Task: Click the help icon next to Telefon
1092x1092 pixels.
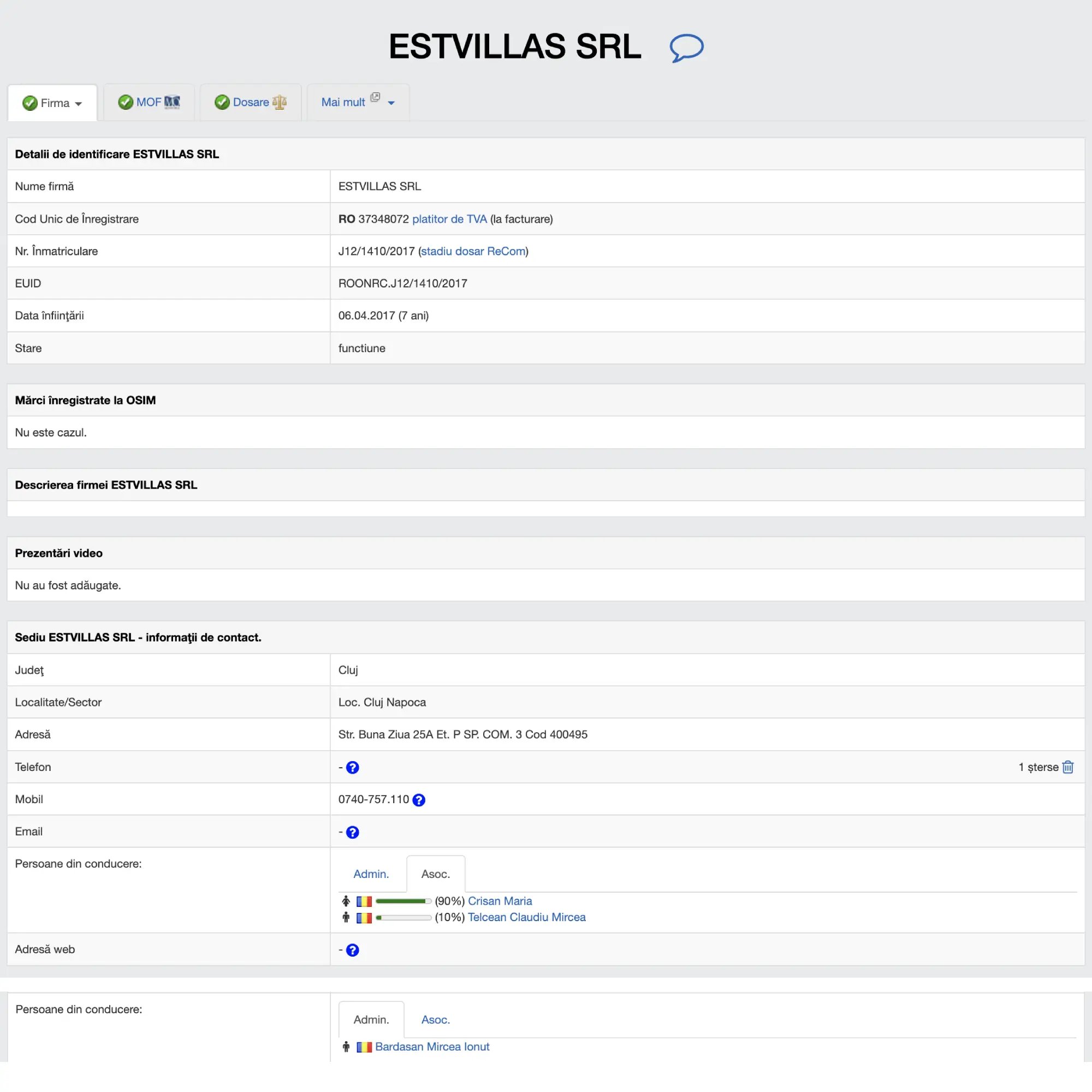Action: point(352,768)
